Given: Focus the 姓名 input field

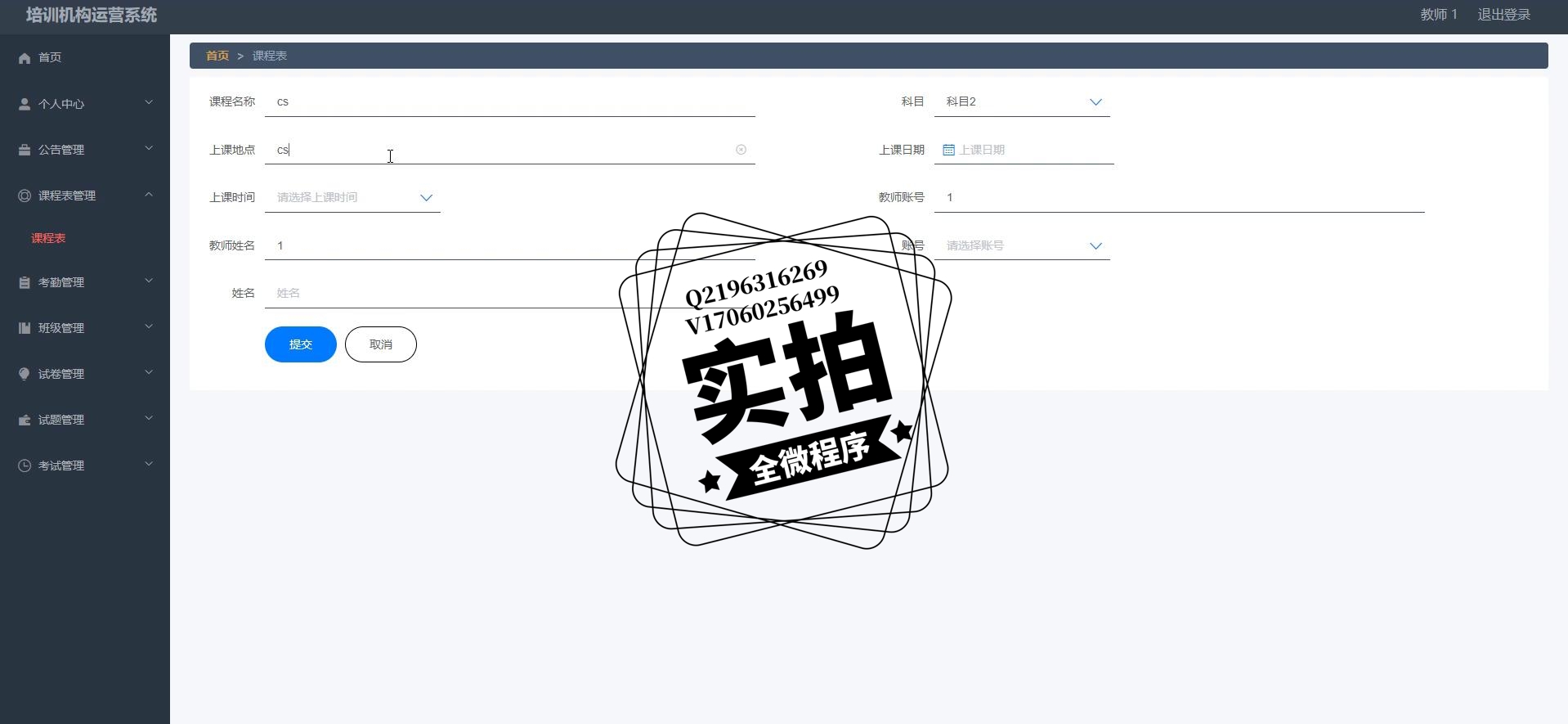Looking at the screenshot, I should click(510, 293).
